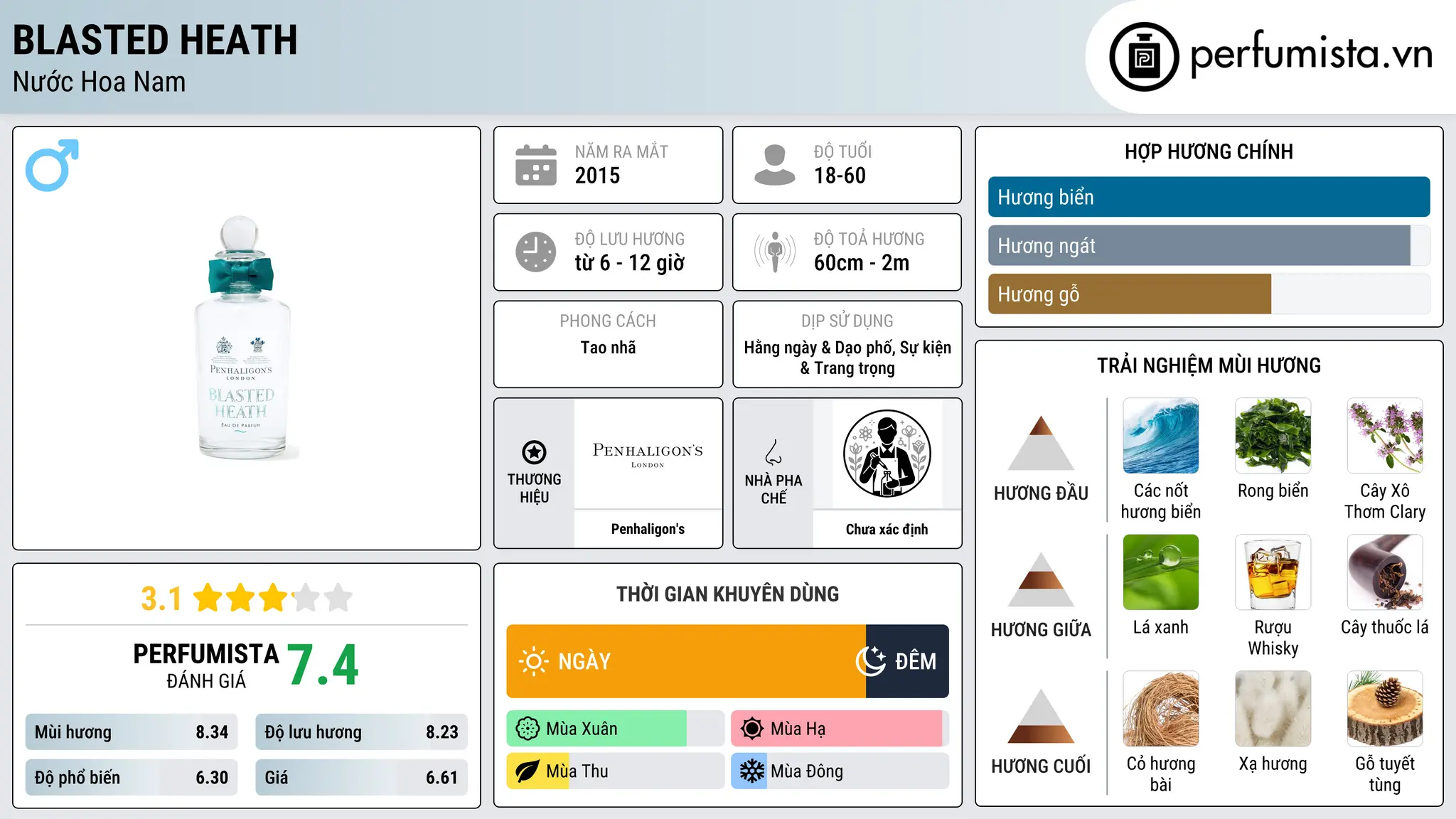Open the Xạ hương musk image
1456x819 pixels.
[x=1273, y=709]
